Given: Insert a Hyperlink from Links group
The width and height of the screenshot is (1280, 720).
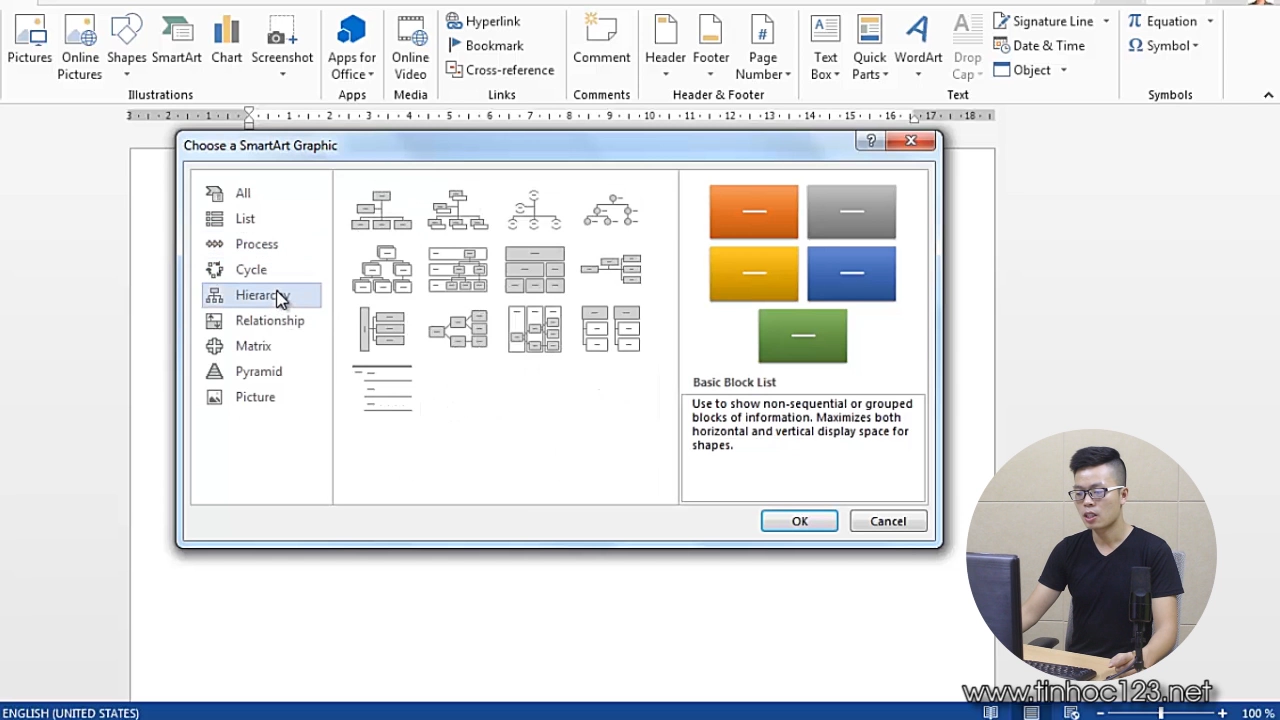Looking at the screenshot, I should [483, 21].
